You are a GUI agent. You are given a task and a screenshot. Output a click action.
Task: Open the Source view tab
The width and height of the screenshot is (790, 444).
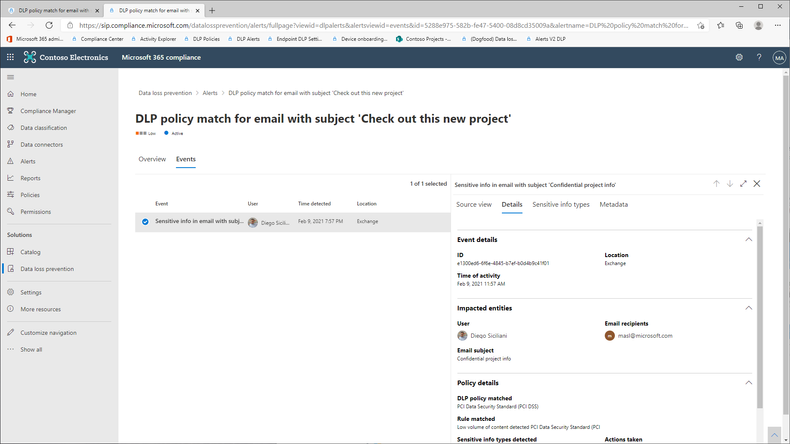pos(474,205)
